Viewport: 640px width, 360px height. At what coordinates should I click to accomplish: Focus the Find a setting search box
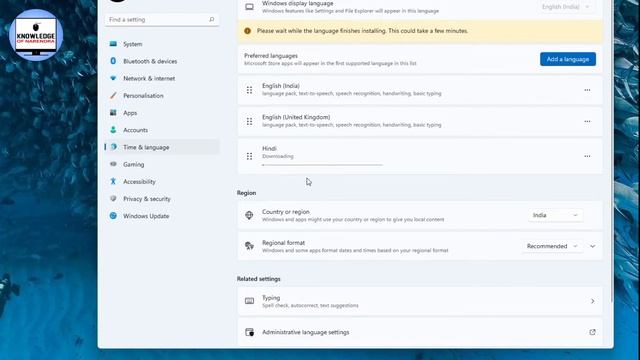click(x=162, y=20)
